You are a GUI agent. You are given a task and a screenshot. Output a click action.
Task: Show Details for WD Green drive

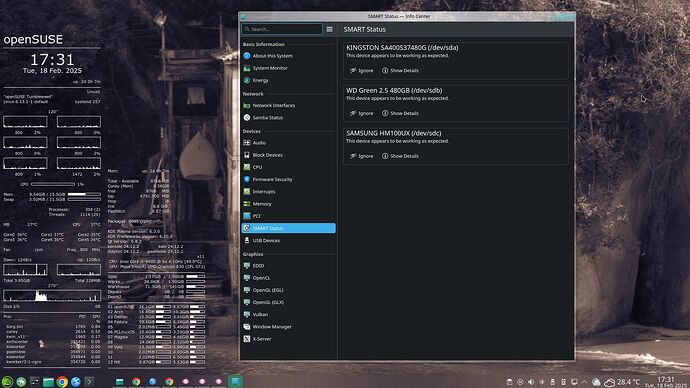pyautogui.click(x=400, y=113)
